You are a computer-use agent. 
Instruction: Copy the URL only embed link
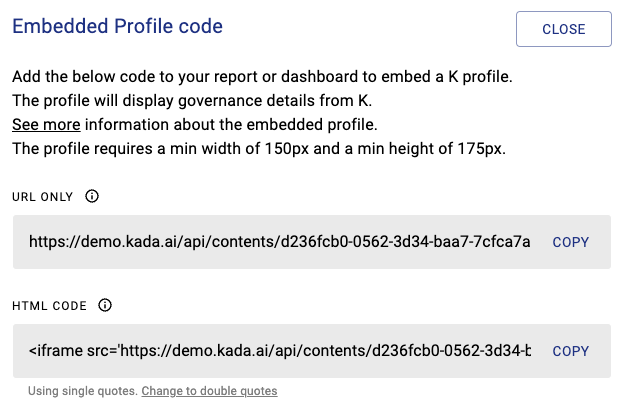tap(571, 242)
